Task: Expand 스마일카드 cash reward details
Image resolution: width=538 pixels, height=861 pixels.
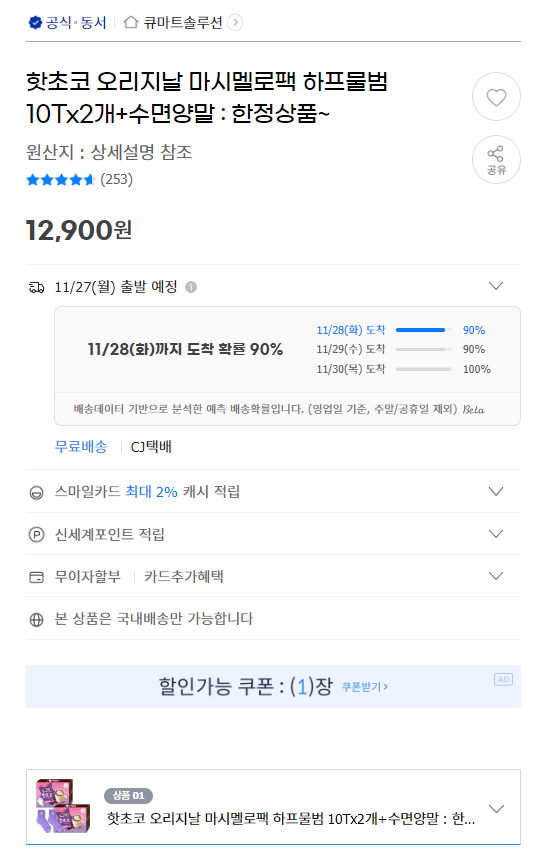Action: tap(496, 491)
